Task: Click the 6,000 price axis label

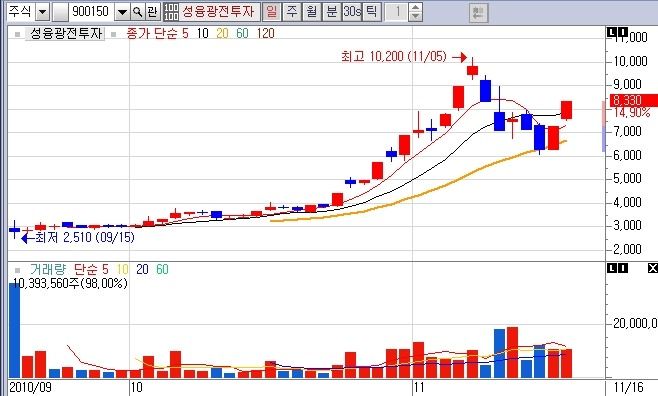Action: click(x=627, y=155)
